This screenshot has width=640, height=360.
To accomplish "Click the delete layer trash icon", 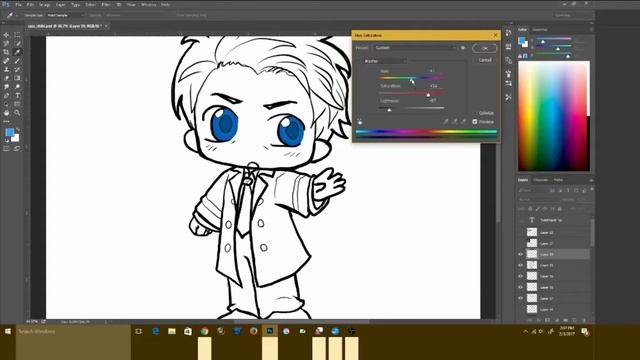I will pos(583,320).
